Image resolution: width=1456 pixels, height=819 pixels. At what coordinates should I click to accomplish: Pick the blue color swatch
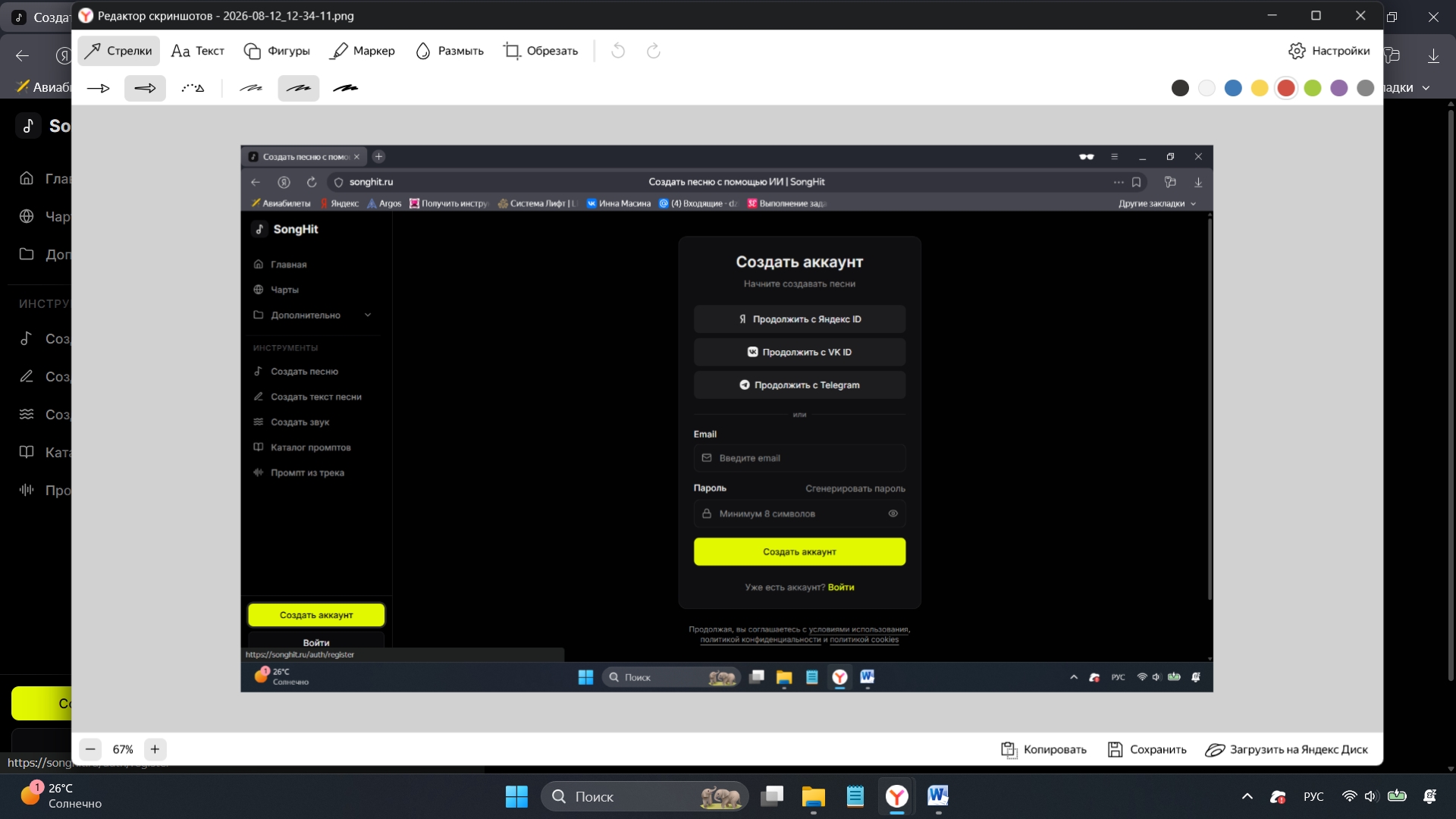[1233, 88]
